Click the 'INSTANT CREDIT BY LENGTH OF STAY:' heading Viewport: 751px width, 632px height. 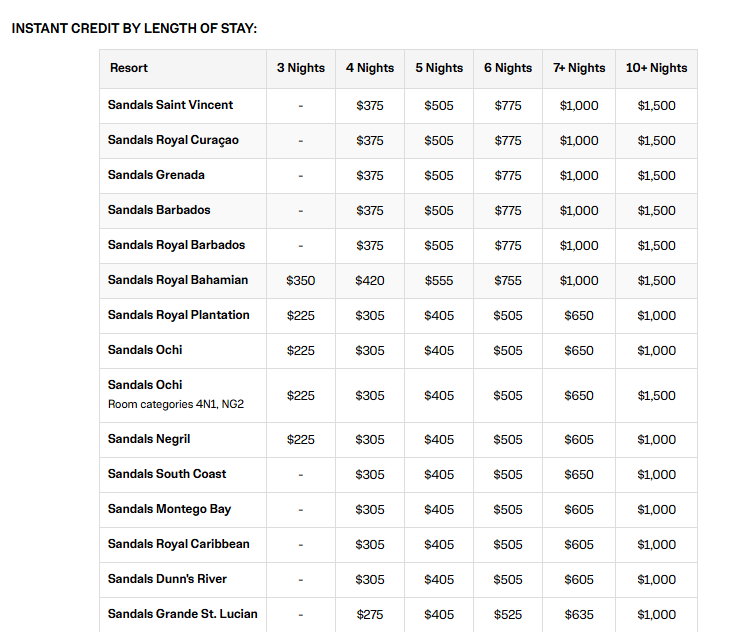point(134,28)
